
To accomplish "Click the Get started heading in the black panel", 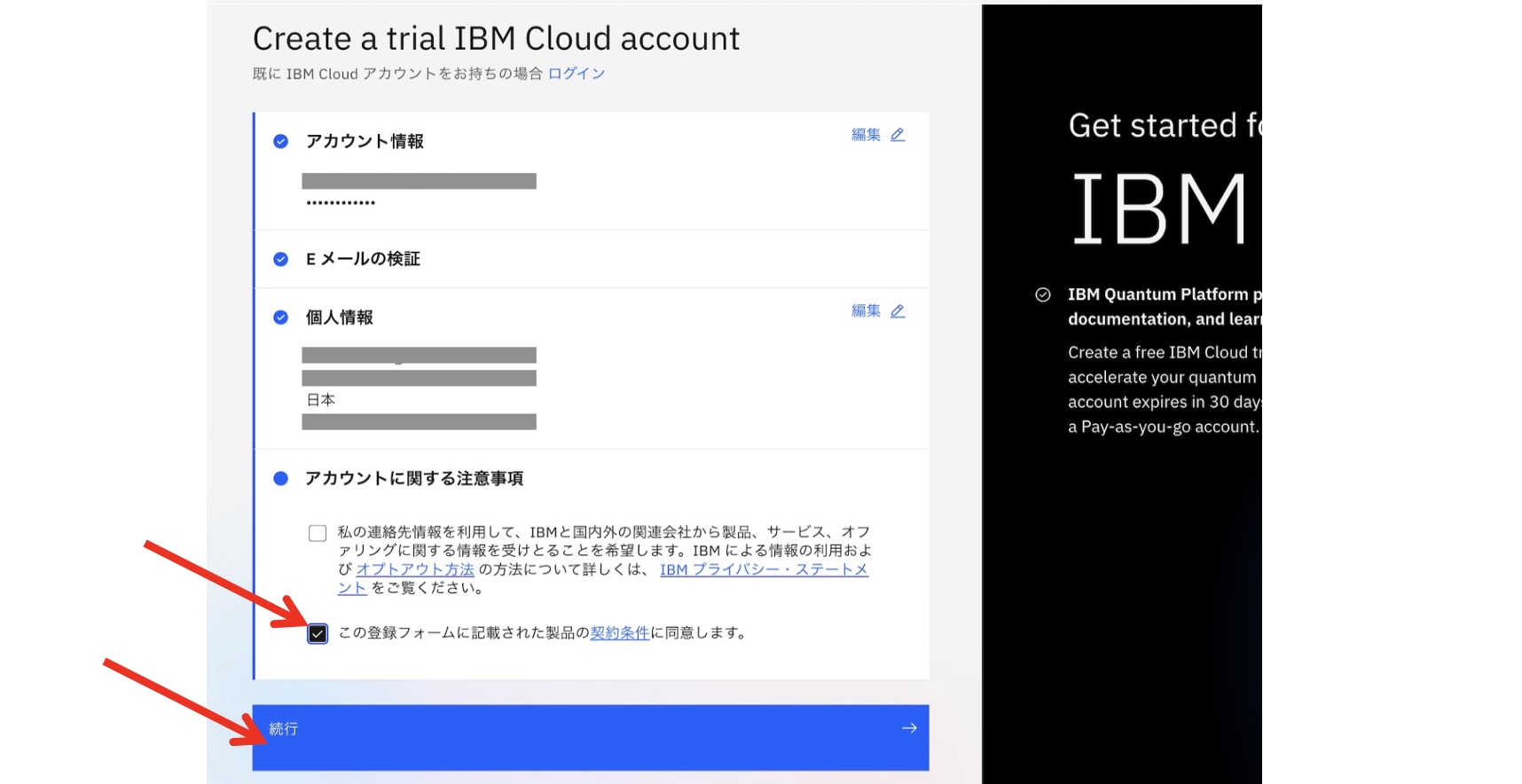I will tap(1165, 125).
